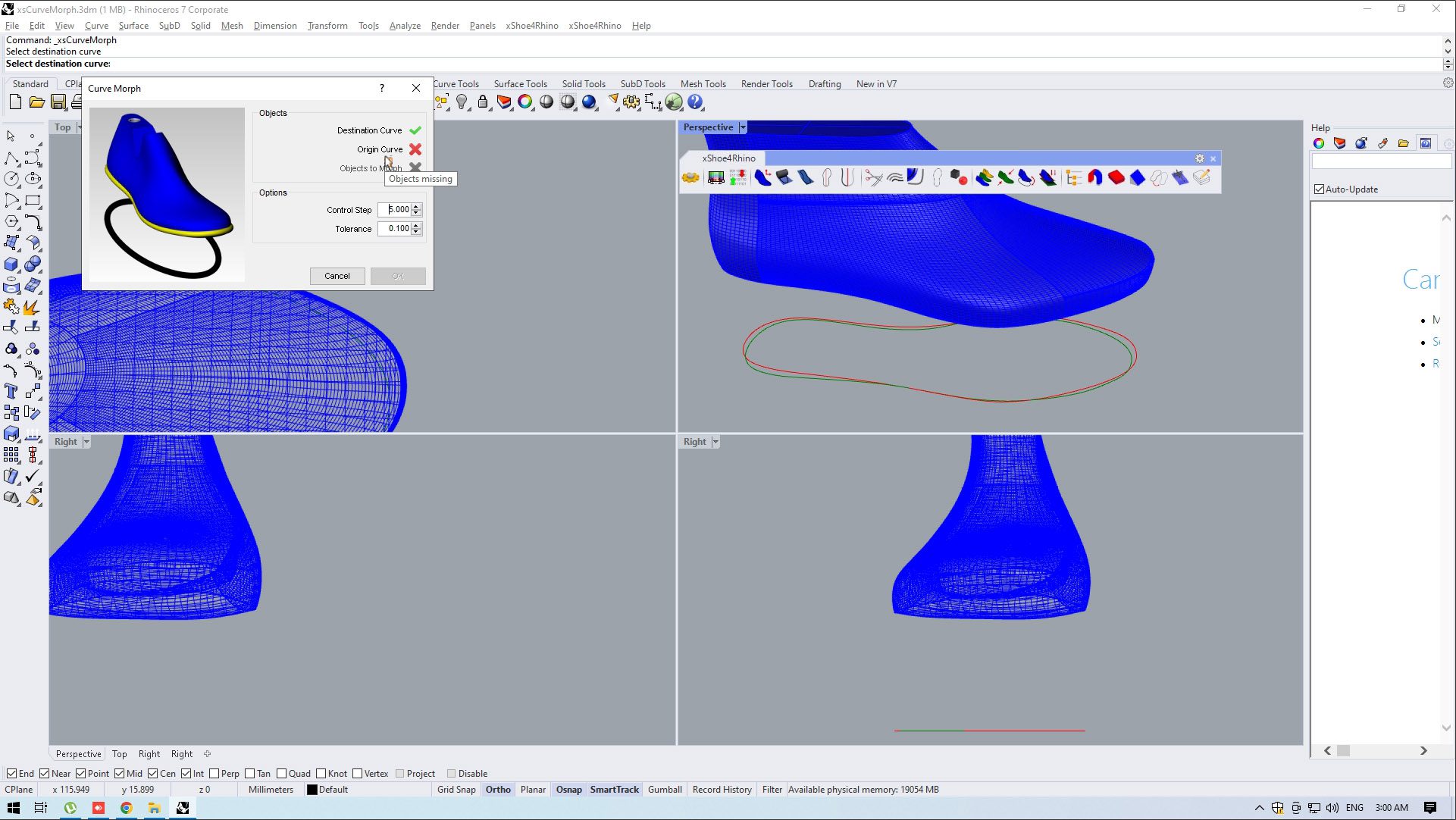This screenshot has height=820, width=1456.
Task: Click the Origin Curve red X selector
Action: 415,149
